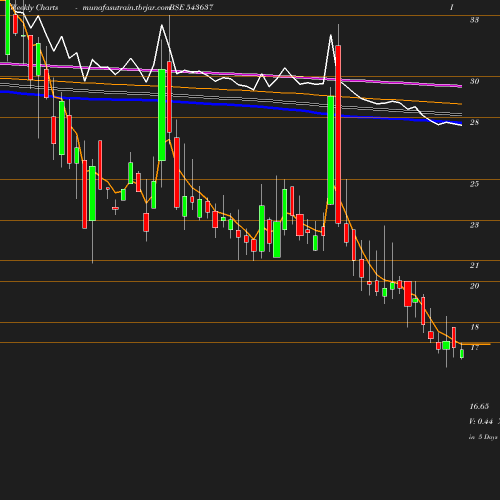500x500 pixels.
Task: Click the price axis label 28
Action: click(474, 122)
